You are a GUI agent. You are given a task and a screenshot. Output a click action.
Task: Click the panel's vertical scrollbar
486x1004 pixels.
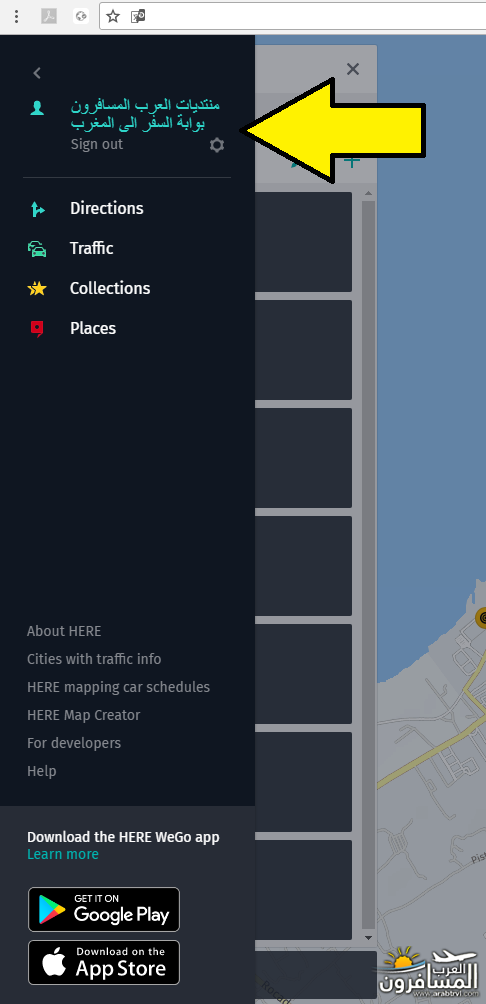tap(368, 565)
